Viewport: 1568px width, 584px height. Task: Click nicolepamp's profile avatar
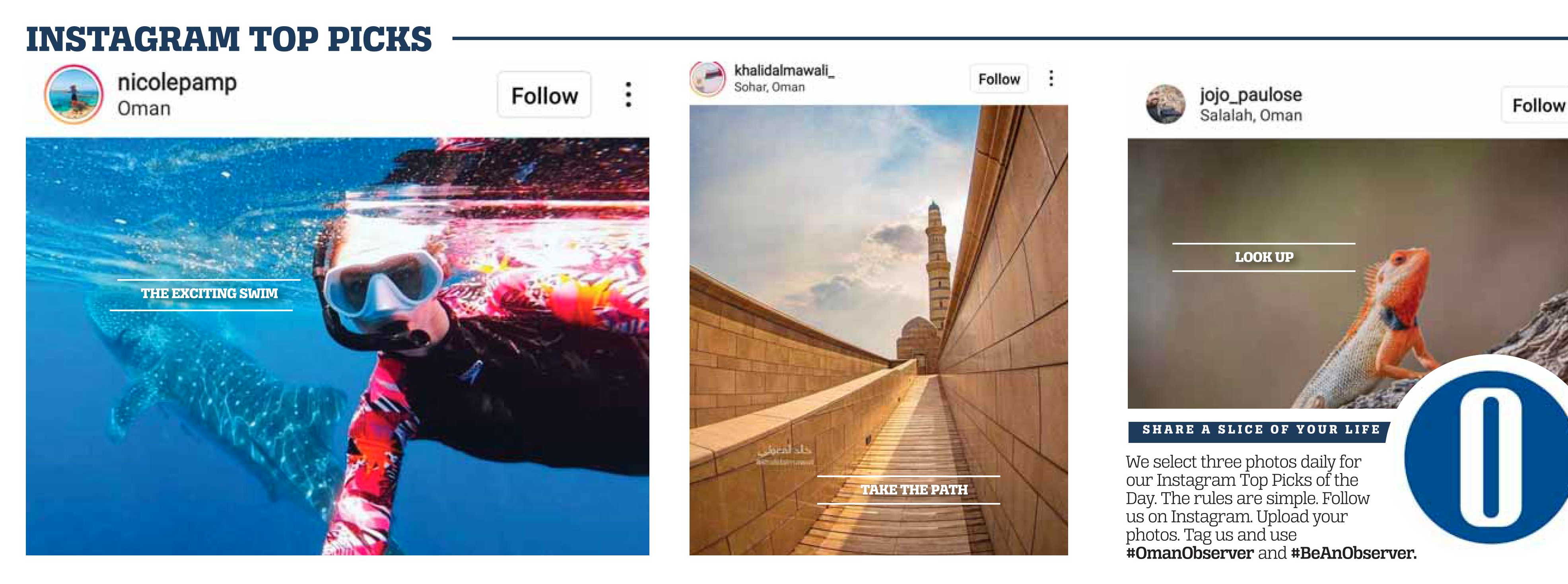(x=73, y=94)
